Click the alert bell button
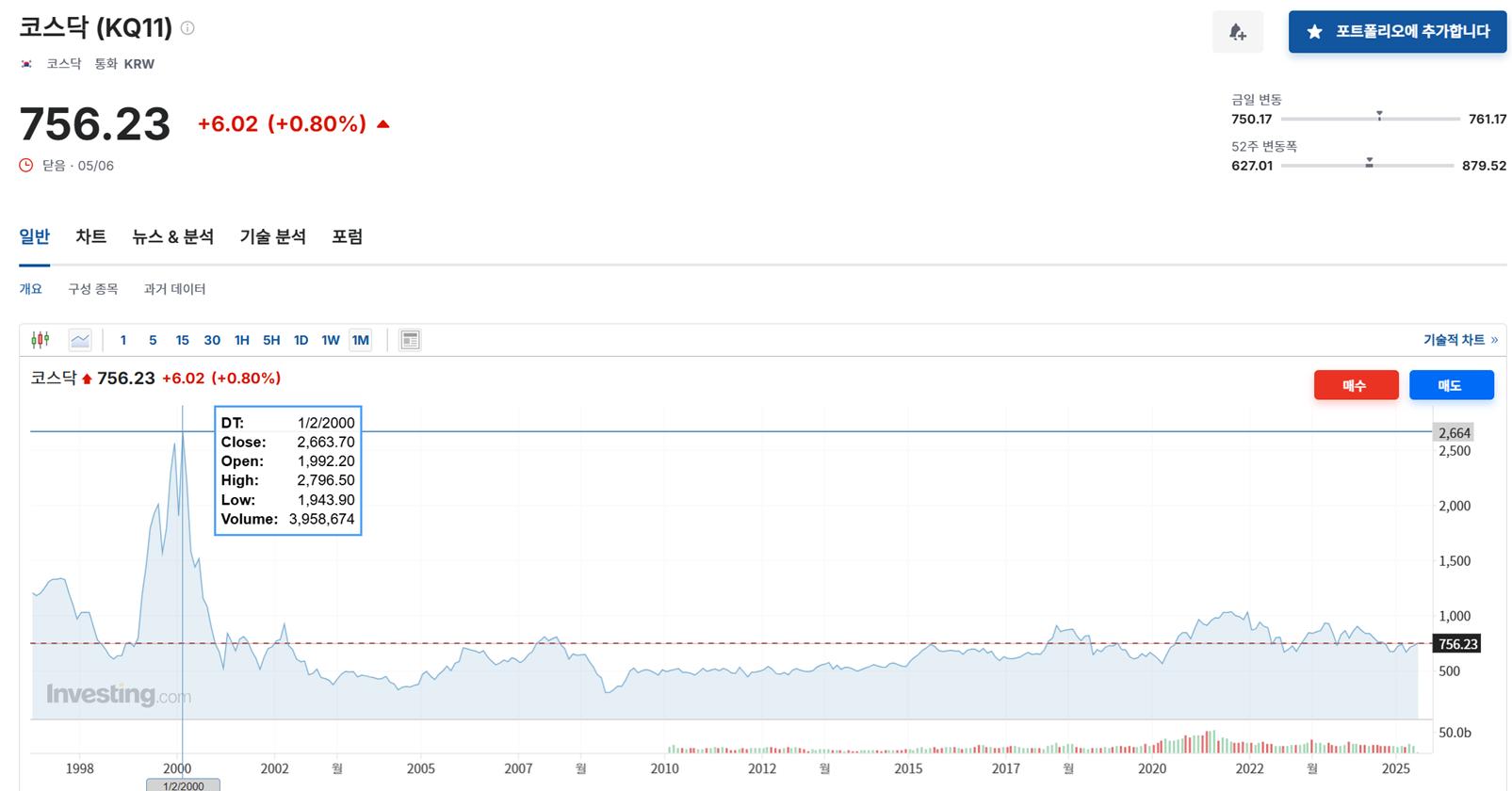Image resolution: width=1512 pixels, height=791 pixels. (1238, 32)
